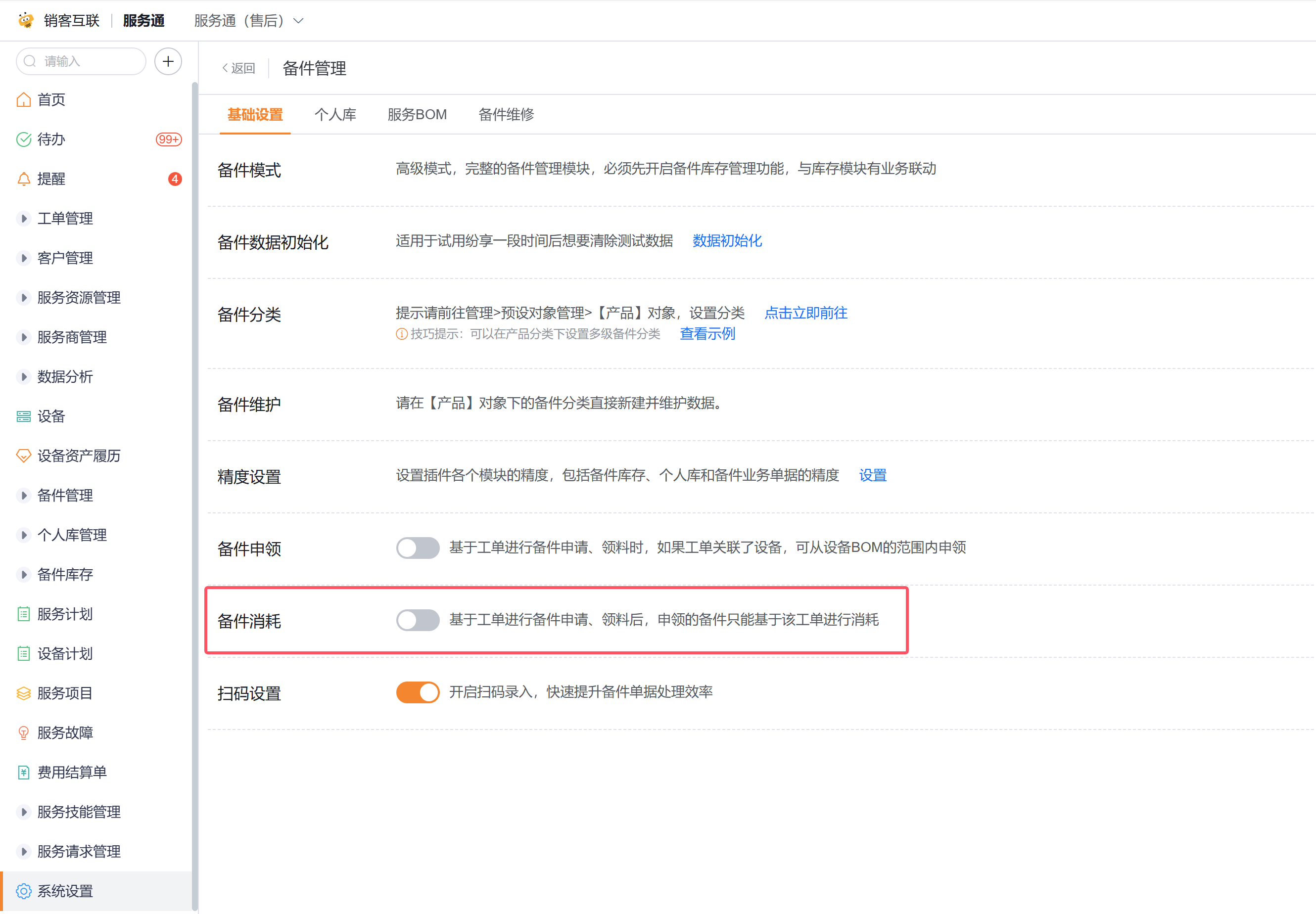Switch to the 服务BOM tab
The image size is (1316, 914).
click(417, 115)
